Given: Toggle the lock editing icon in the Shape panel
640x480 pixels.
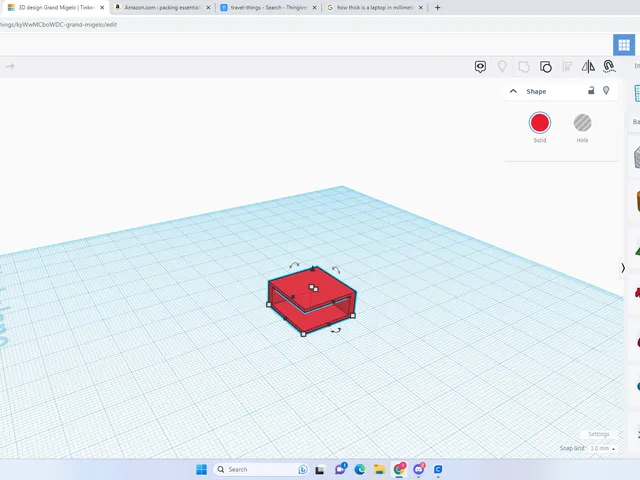Looking at the screenshot, I should (591, 91).
